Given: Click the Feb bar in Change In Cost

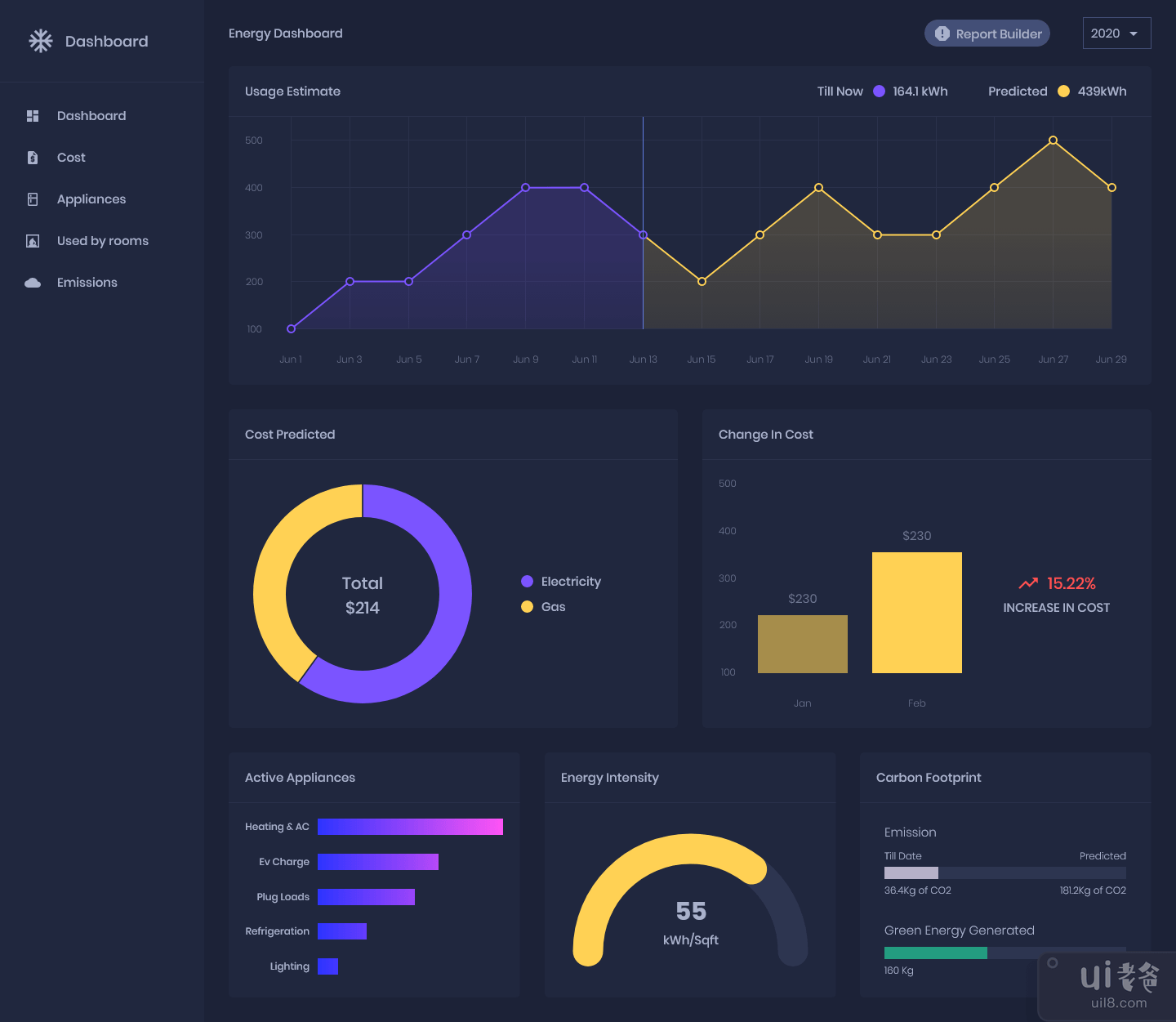Looking at the screenshot, I should (x=916, y=613).
